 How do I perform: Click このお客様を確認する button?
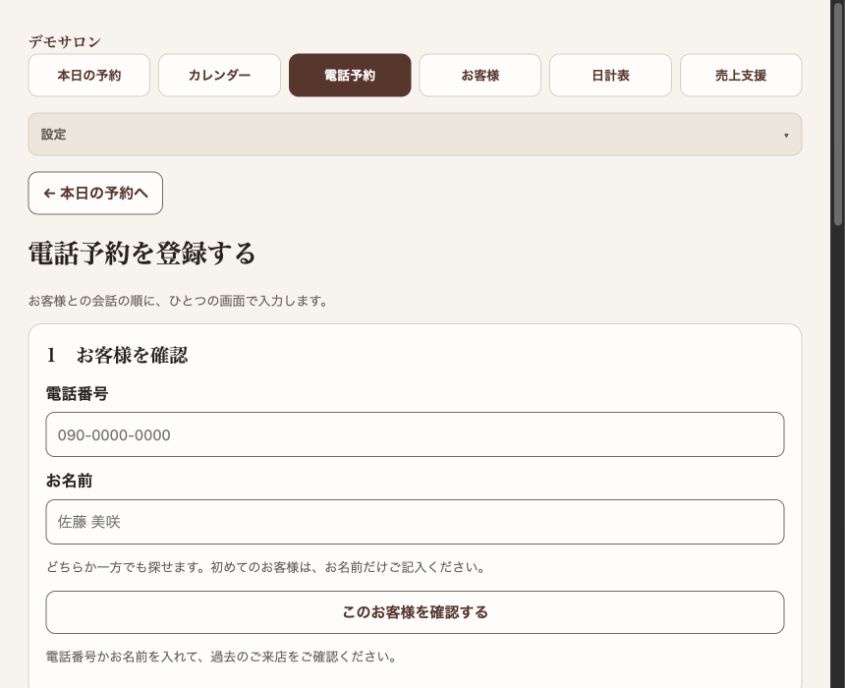pyautogui.click(x=415, y=612)
